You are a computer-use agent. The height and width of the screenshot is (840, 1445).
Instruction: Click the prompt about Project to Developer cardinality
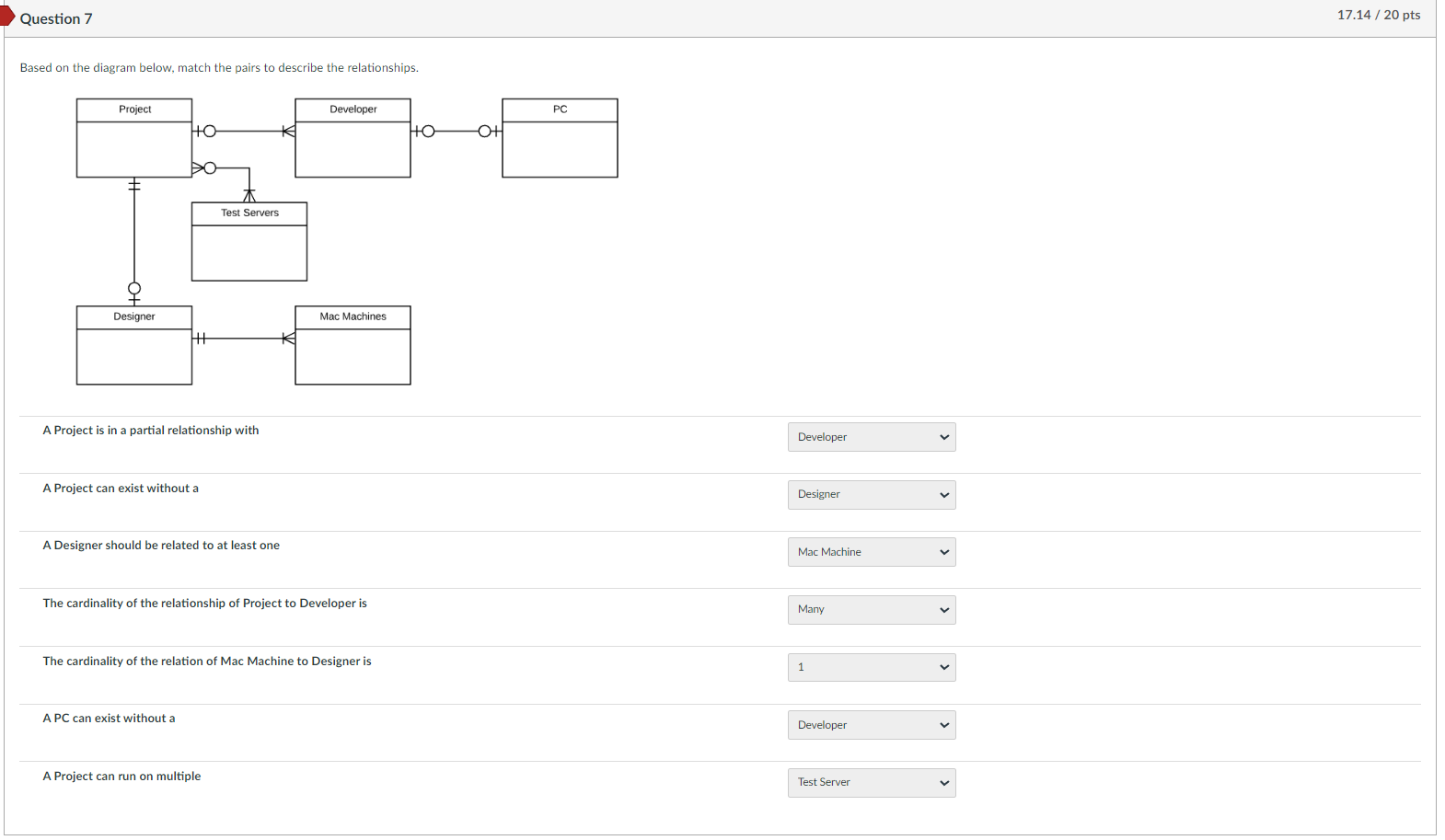coord(204,604)
